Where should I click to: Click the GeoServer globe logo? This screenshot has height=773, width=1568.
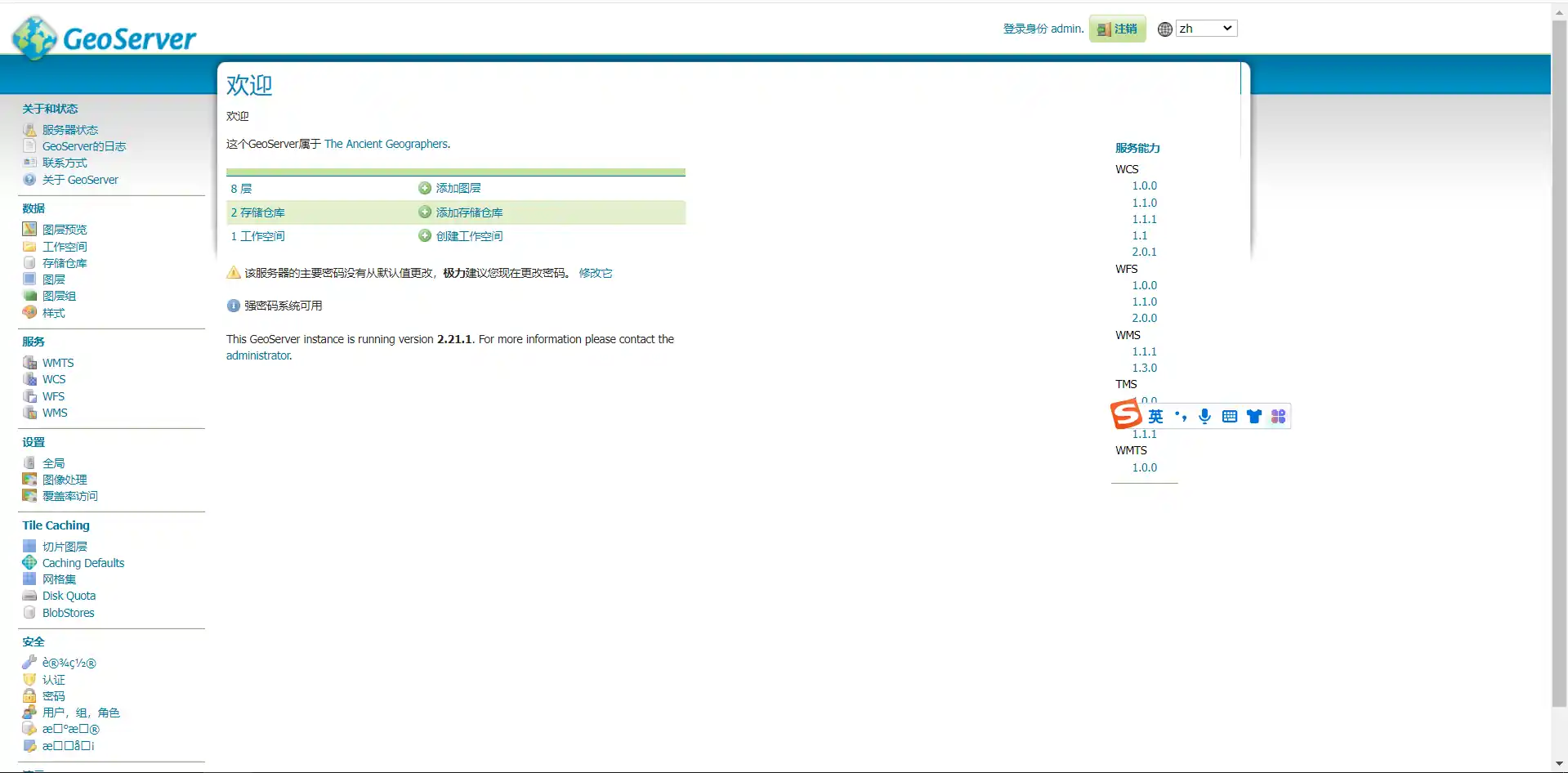click(x=34, y=38)
